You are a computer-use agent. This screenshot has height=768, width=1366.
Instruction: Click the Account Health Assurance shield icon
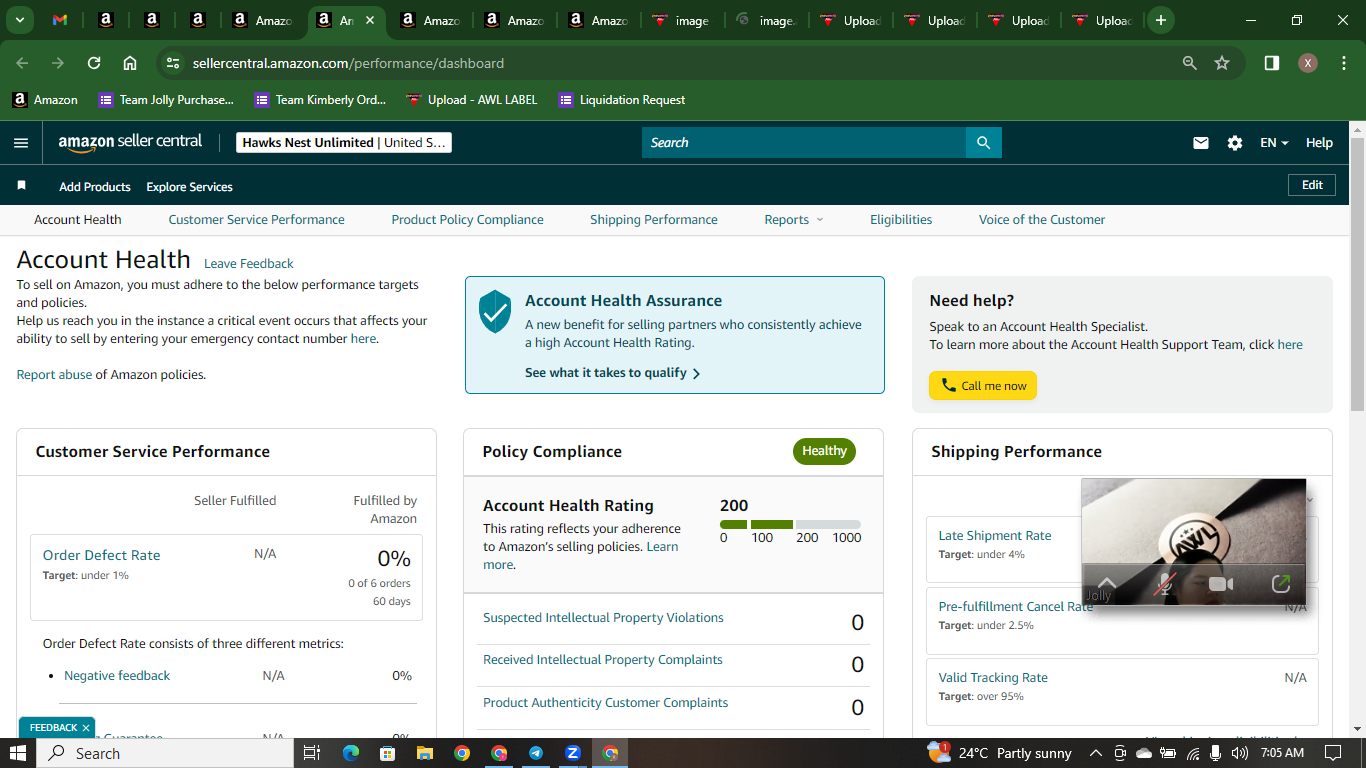click(495, 311)
